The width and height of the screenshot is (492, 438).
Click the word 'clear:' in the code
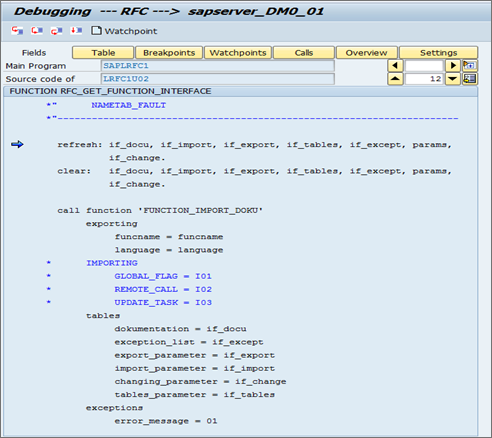(74, 171)
